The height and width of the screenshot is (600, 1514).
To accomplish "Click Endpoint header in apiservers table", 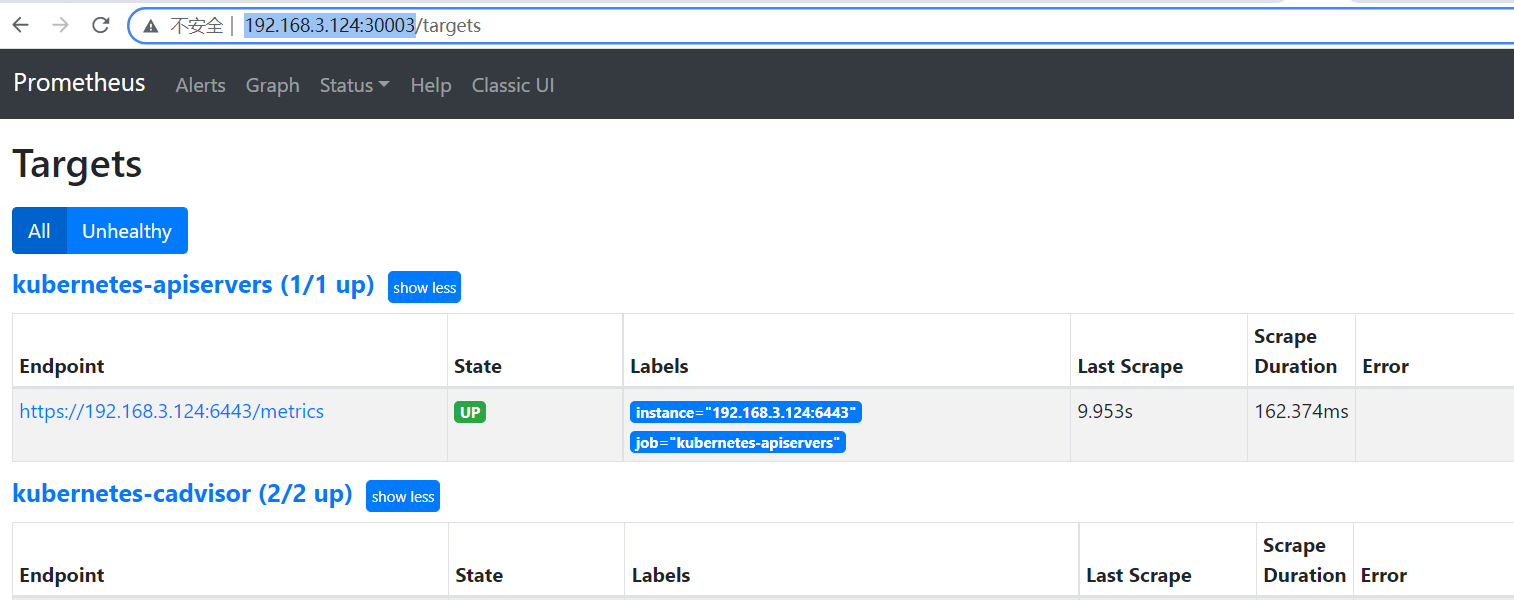I will tap(62, 366).
